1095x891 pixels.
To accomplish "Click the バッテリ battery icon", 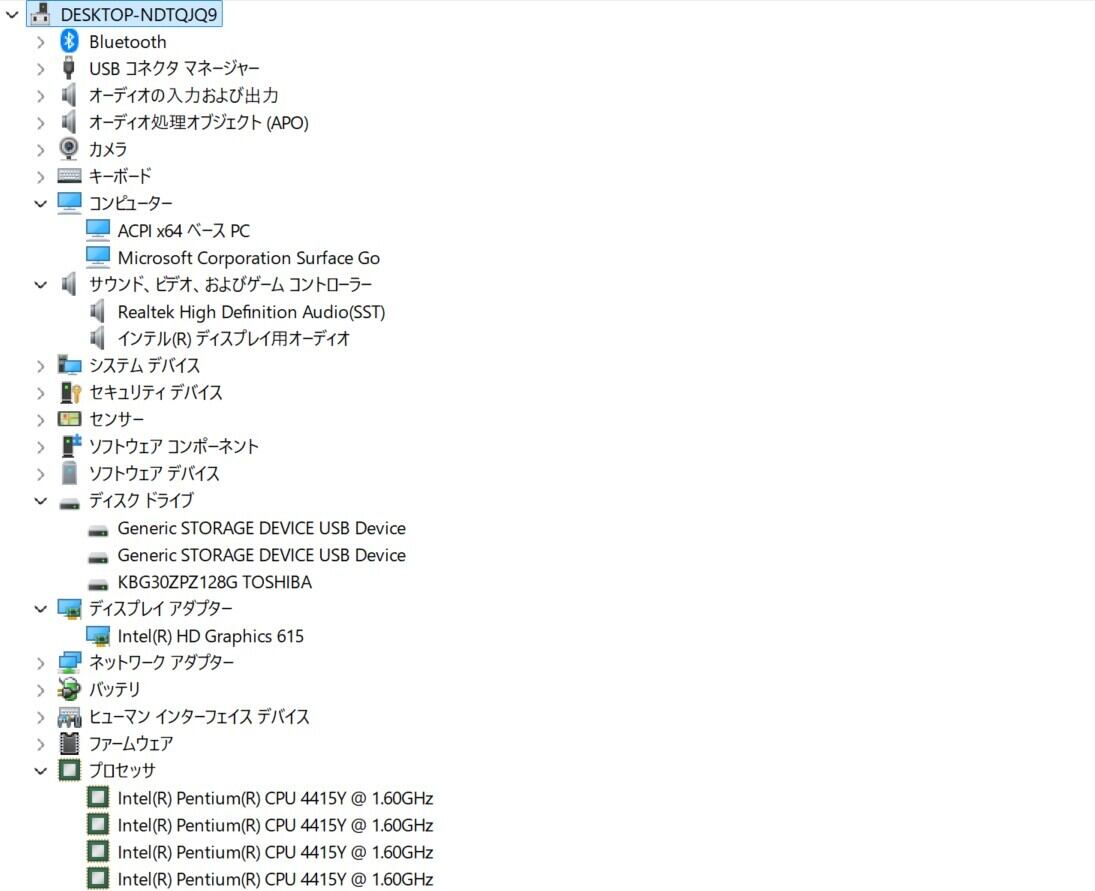I will 69,689.
